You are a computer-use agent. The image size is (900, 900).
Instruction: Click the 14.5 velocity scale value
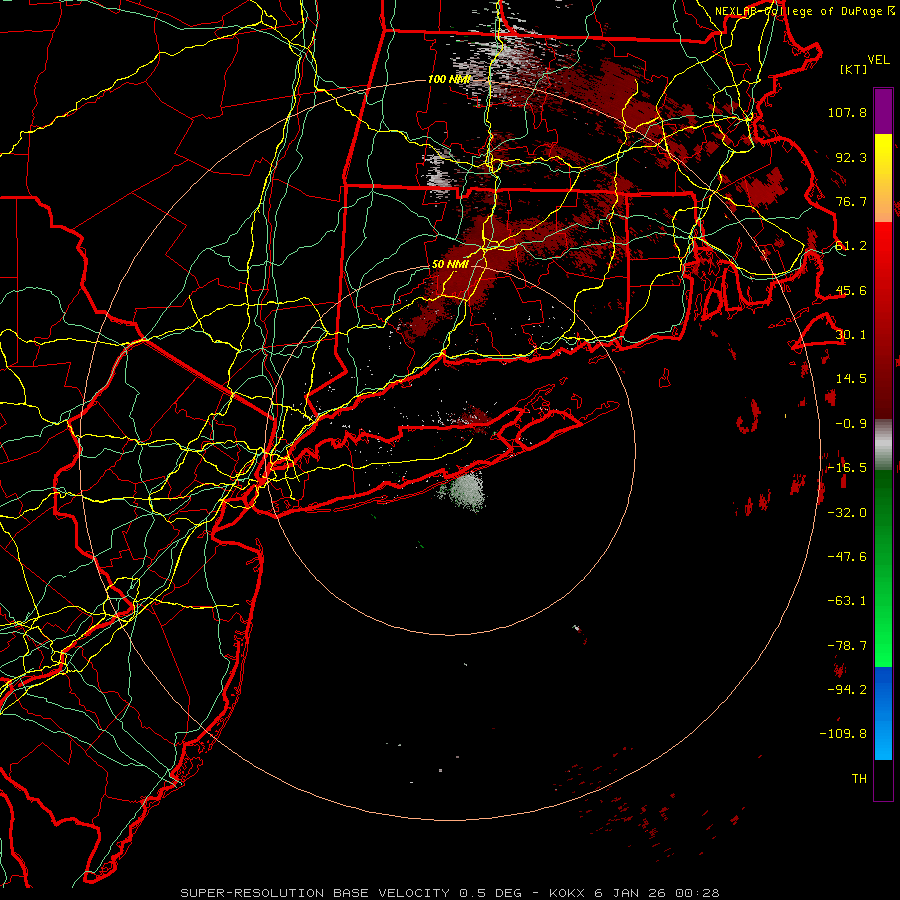851,379
